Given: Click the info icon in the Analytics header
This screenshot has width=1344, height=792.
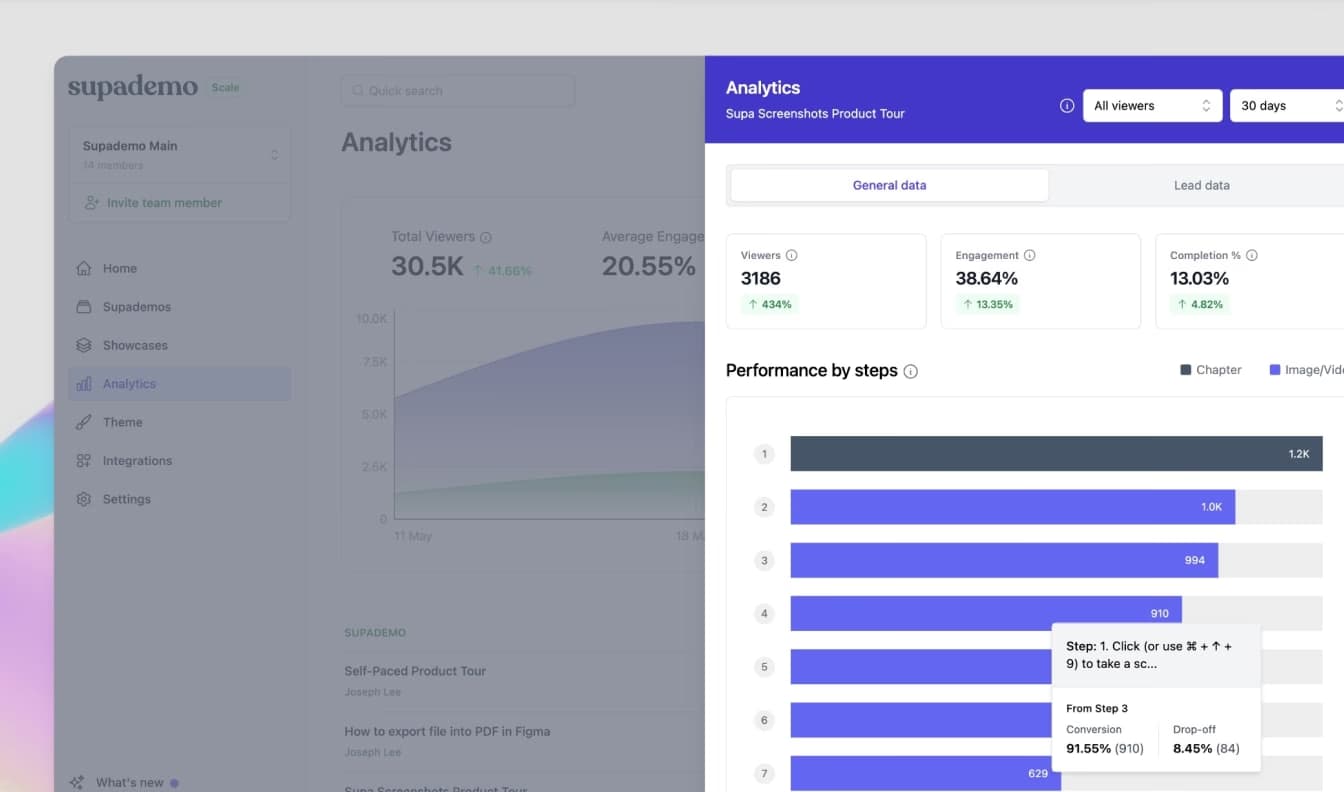Looking at the screenshot, I should point(1067,105).
